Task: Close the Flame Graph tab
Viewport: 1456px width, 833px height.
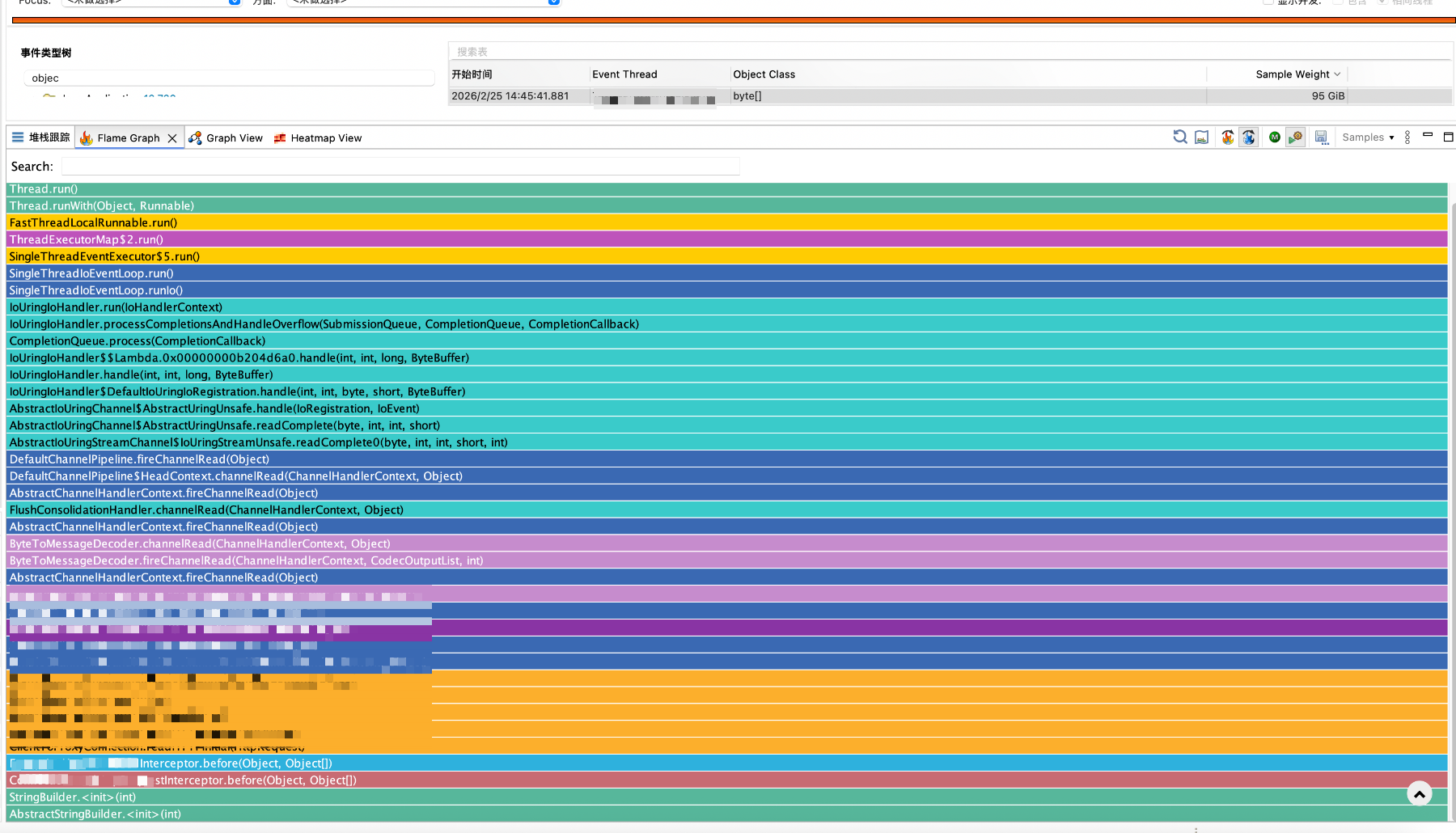Action: 172,138
